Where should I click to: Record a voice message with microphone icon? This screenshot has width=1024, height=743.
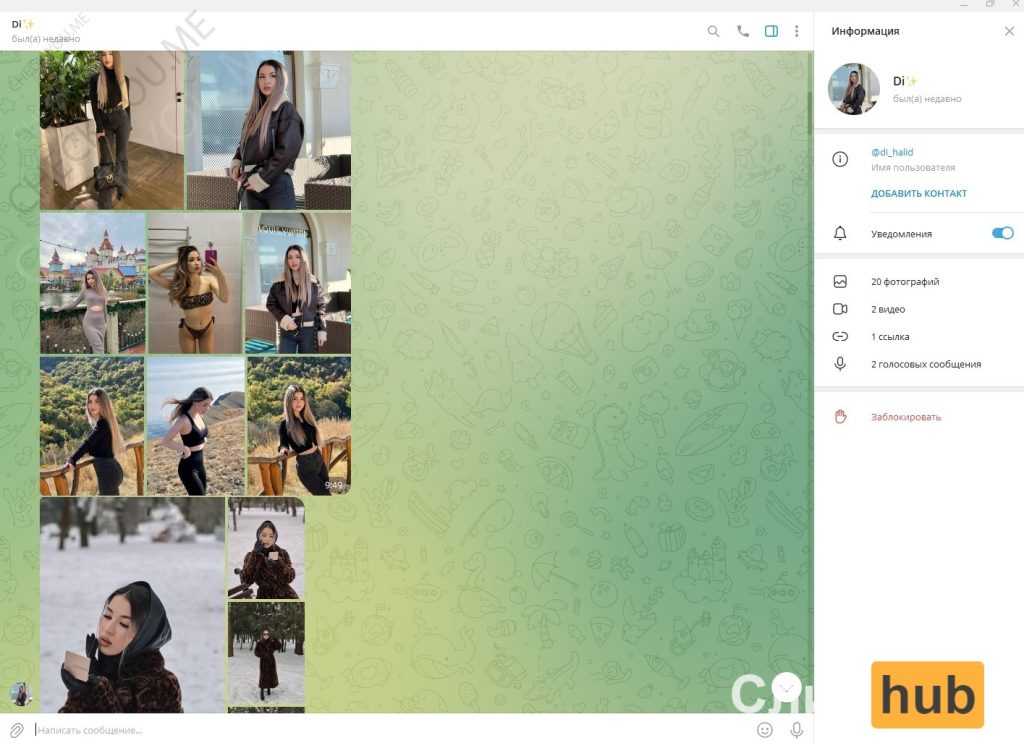point(796,730)
